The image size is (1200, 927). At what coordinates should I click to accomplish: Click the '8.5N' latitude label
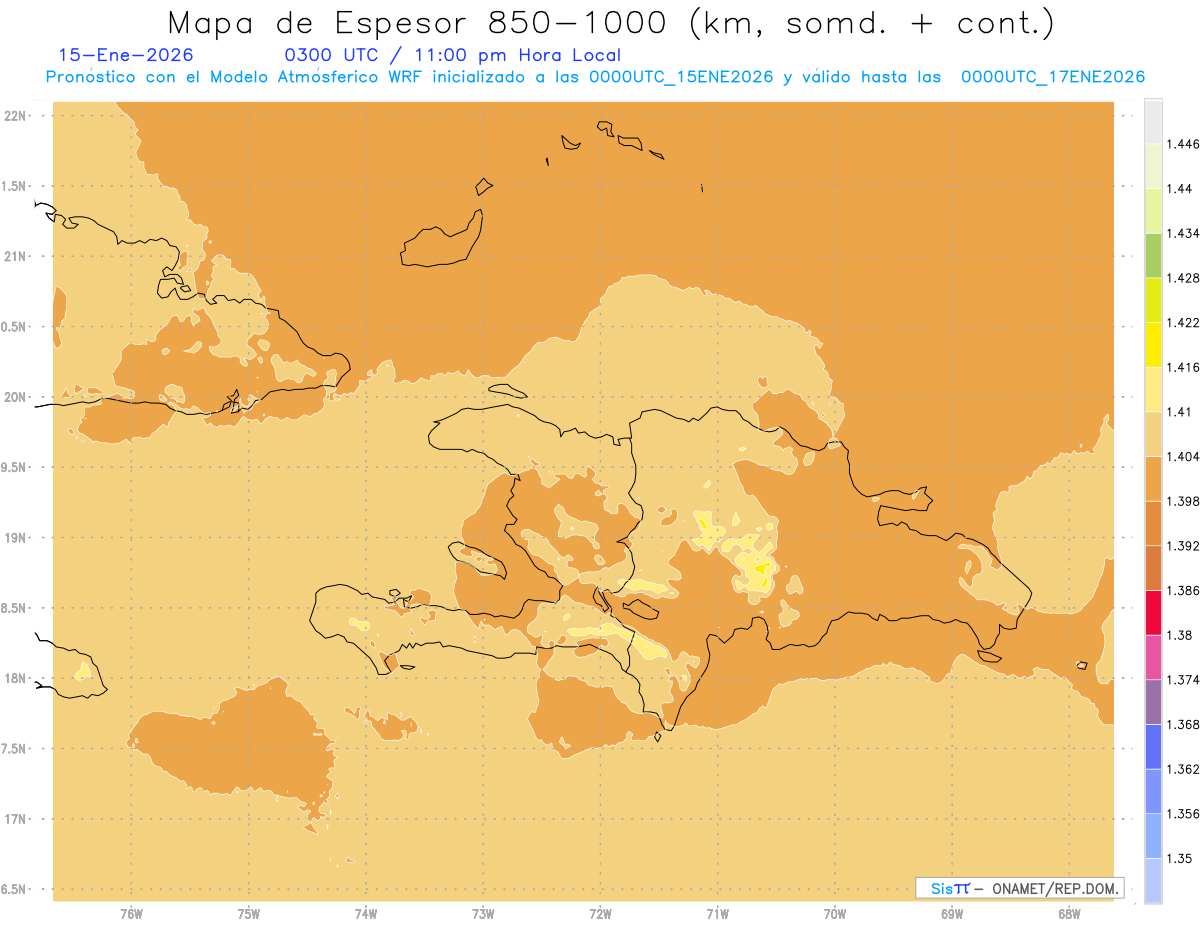coord(14,608)
